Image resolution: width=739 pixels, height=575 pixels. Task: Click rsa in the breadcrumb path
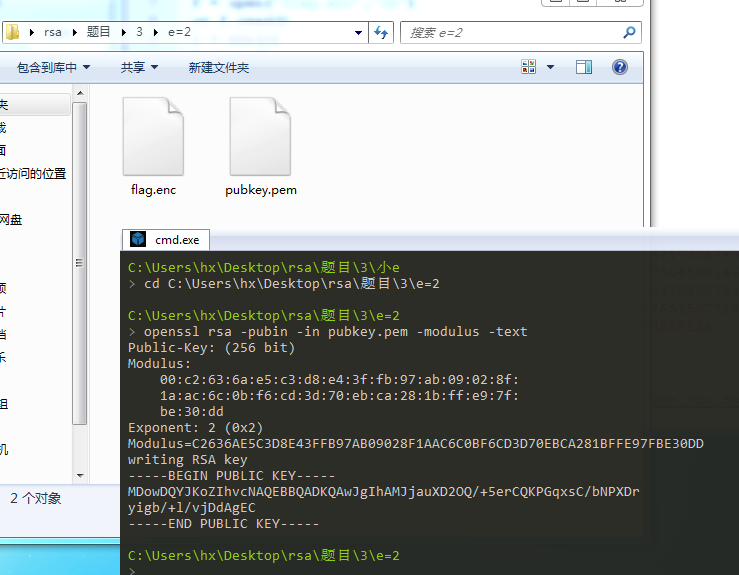(x=53, y=33)
